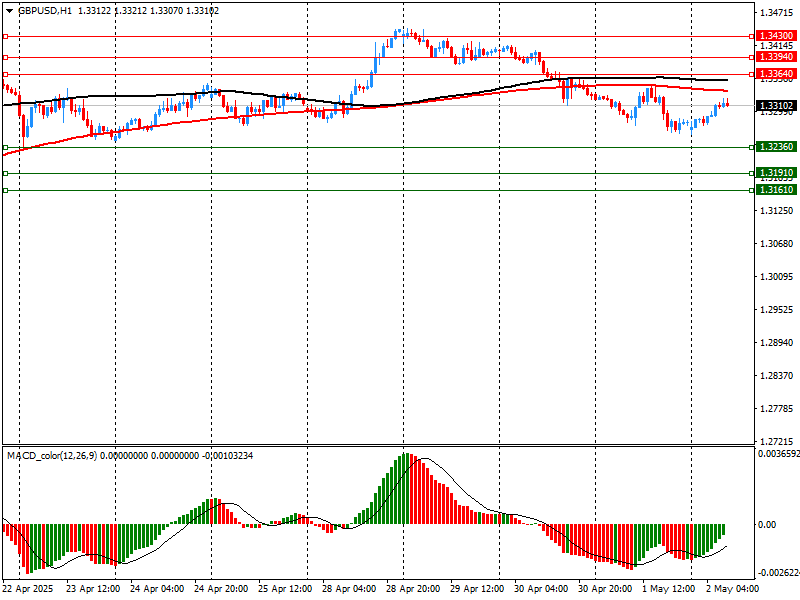Click the green 1.31610 price level label
This screenshot has height=600, width=800.
tap(776, 189)
